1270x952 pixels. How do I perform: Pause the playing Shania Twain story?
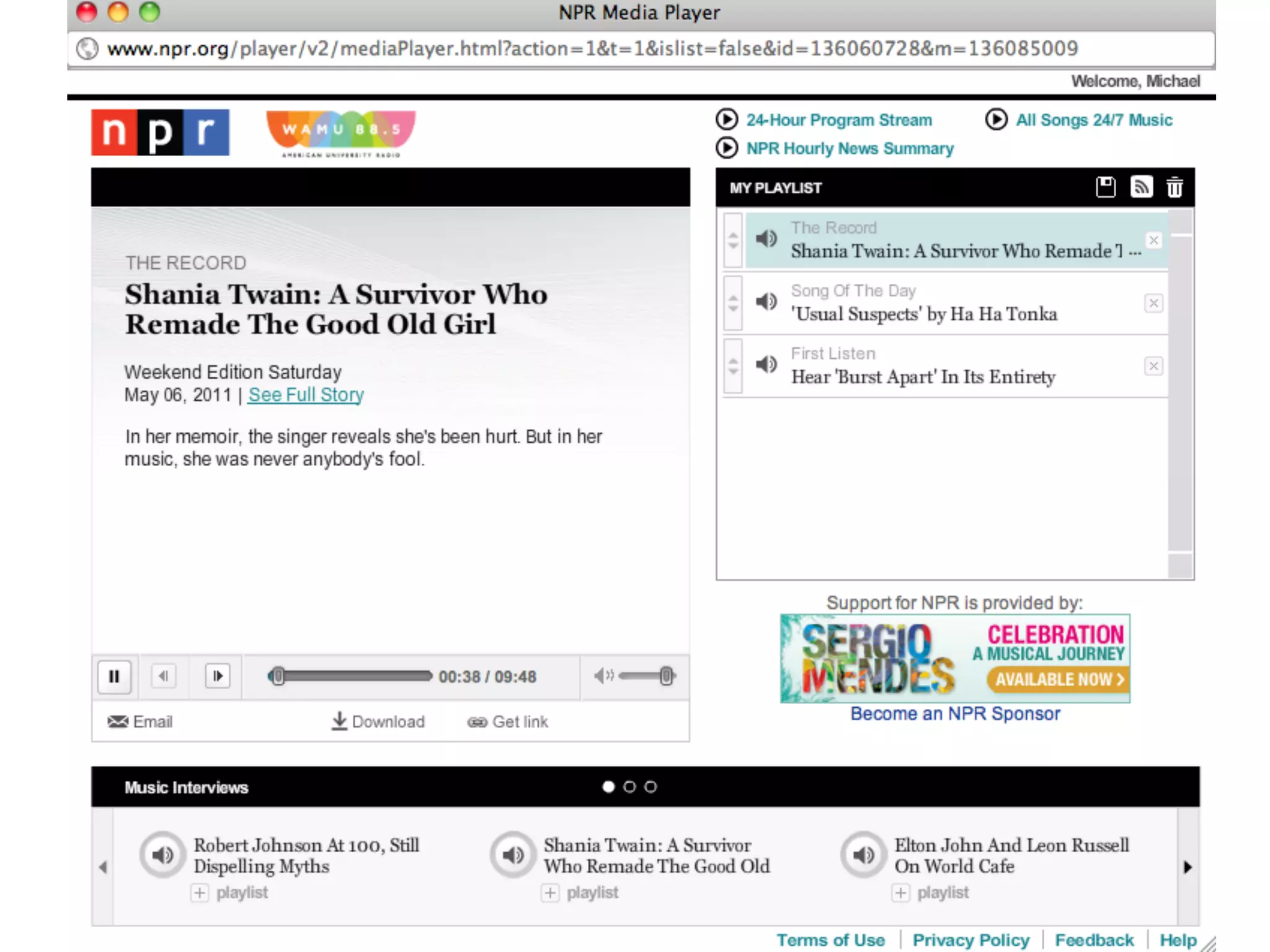pos(114,676)
